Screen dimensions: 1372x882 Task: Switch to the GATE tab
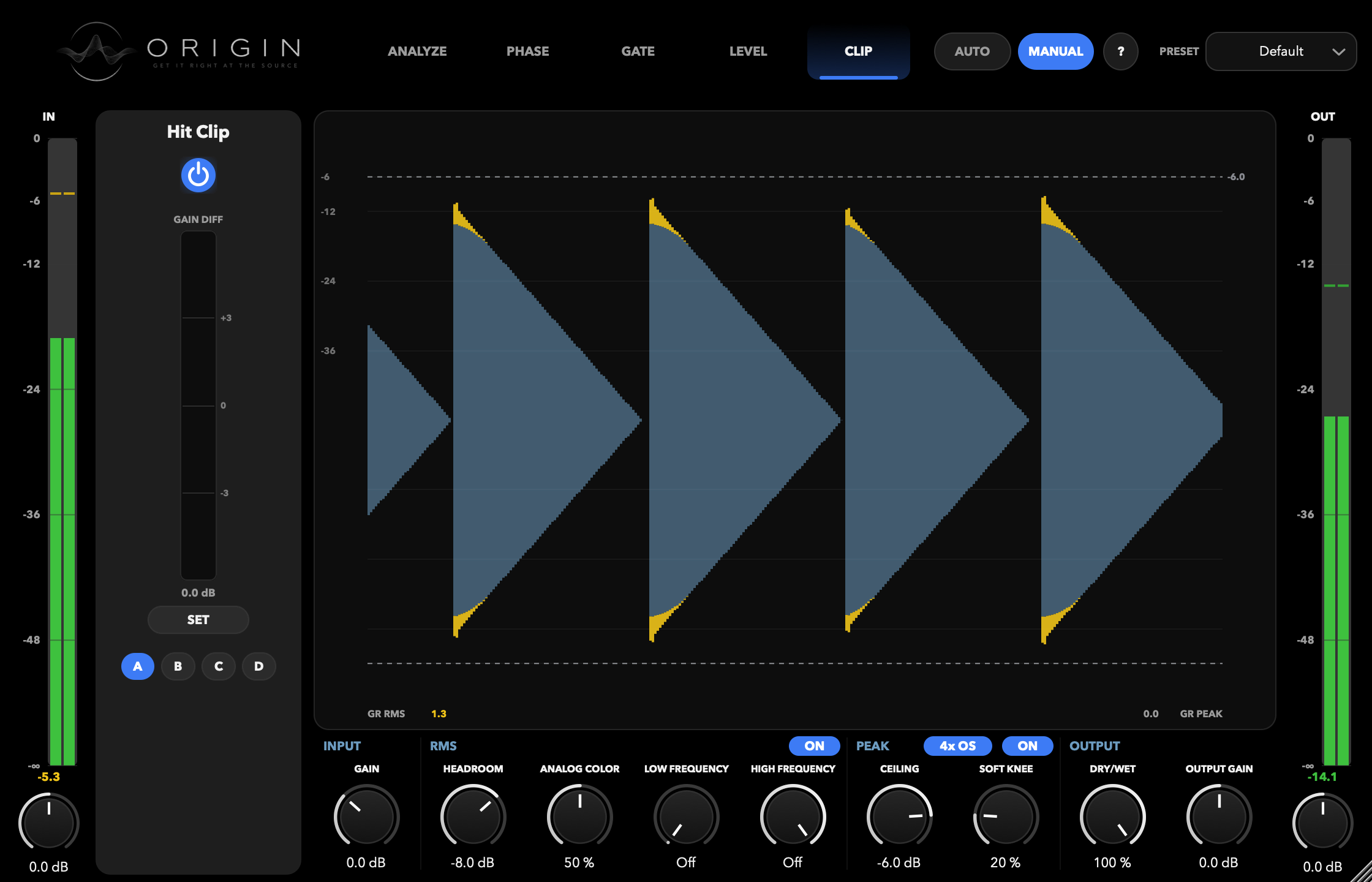(638, 51)
